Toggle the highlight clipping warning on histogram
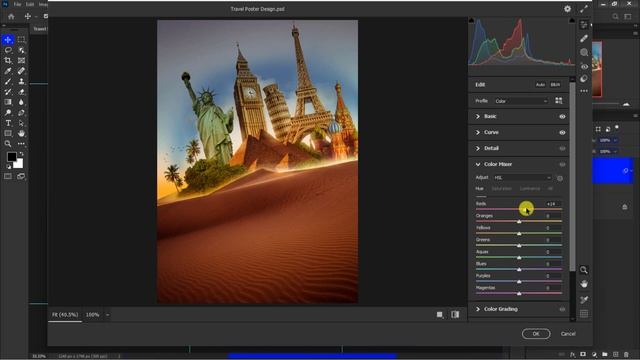This screenshot has height=360, width=640. pyautogui.click(x=571, y=20)
